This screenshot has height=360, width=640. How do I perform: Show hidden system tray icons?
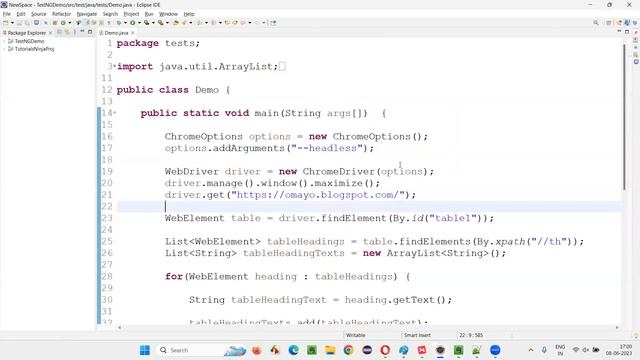click(x=531, y=350)
